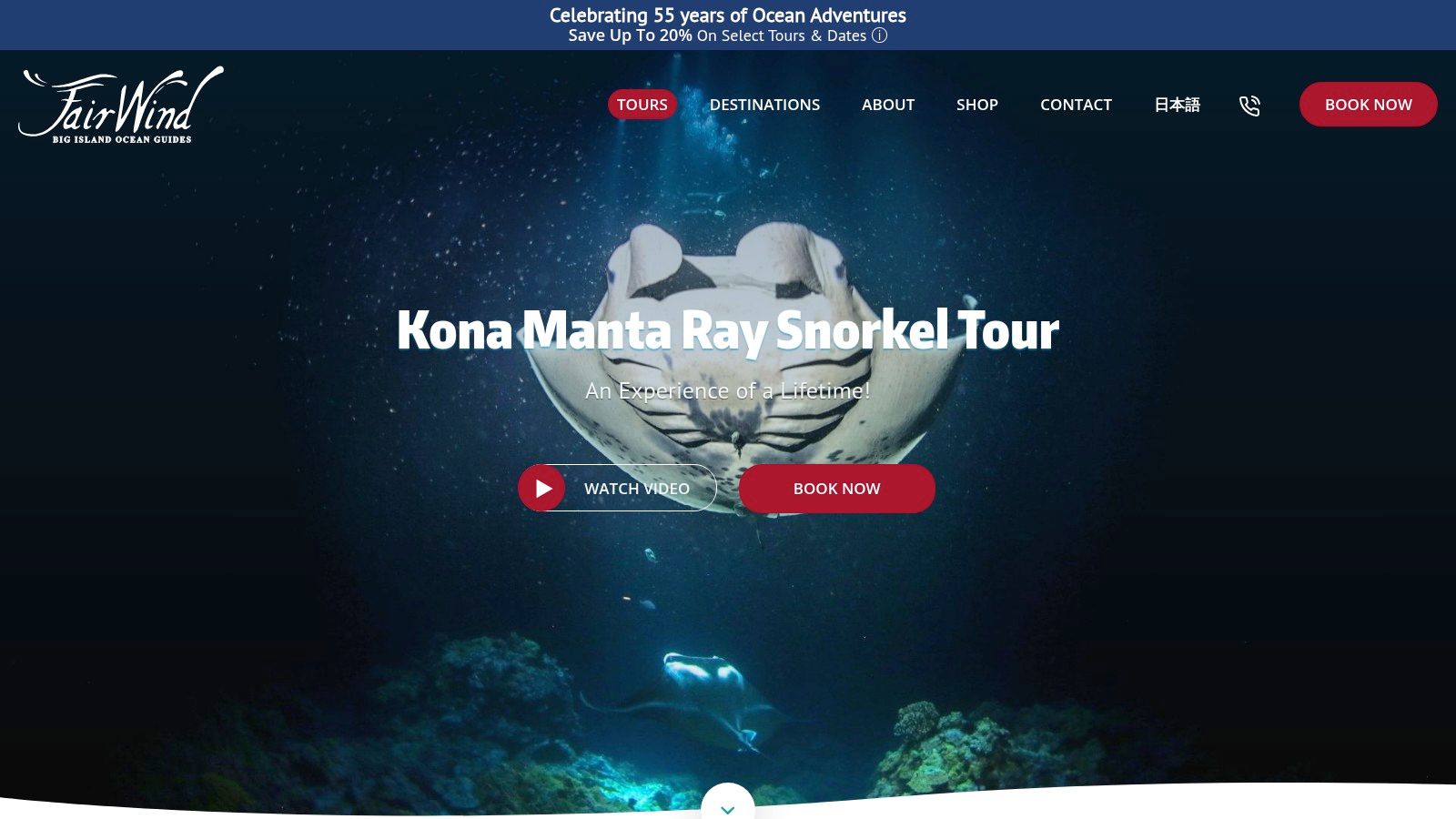Click "On Select Tours & Dates" text
The image size is (1456, 819).
coord(782,35)
